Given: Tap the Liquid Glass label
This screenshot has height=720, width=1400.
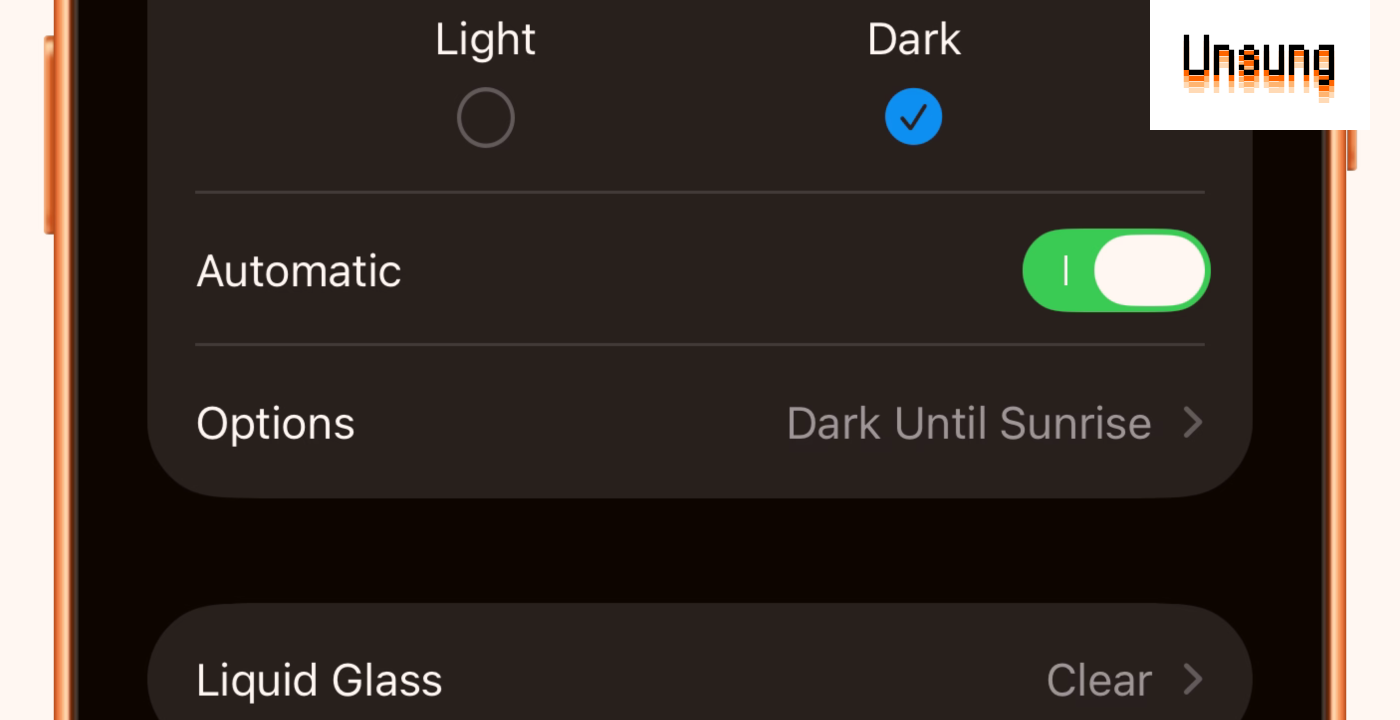Looking at the screenshot, I should click(320, 680).
